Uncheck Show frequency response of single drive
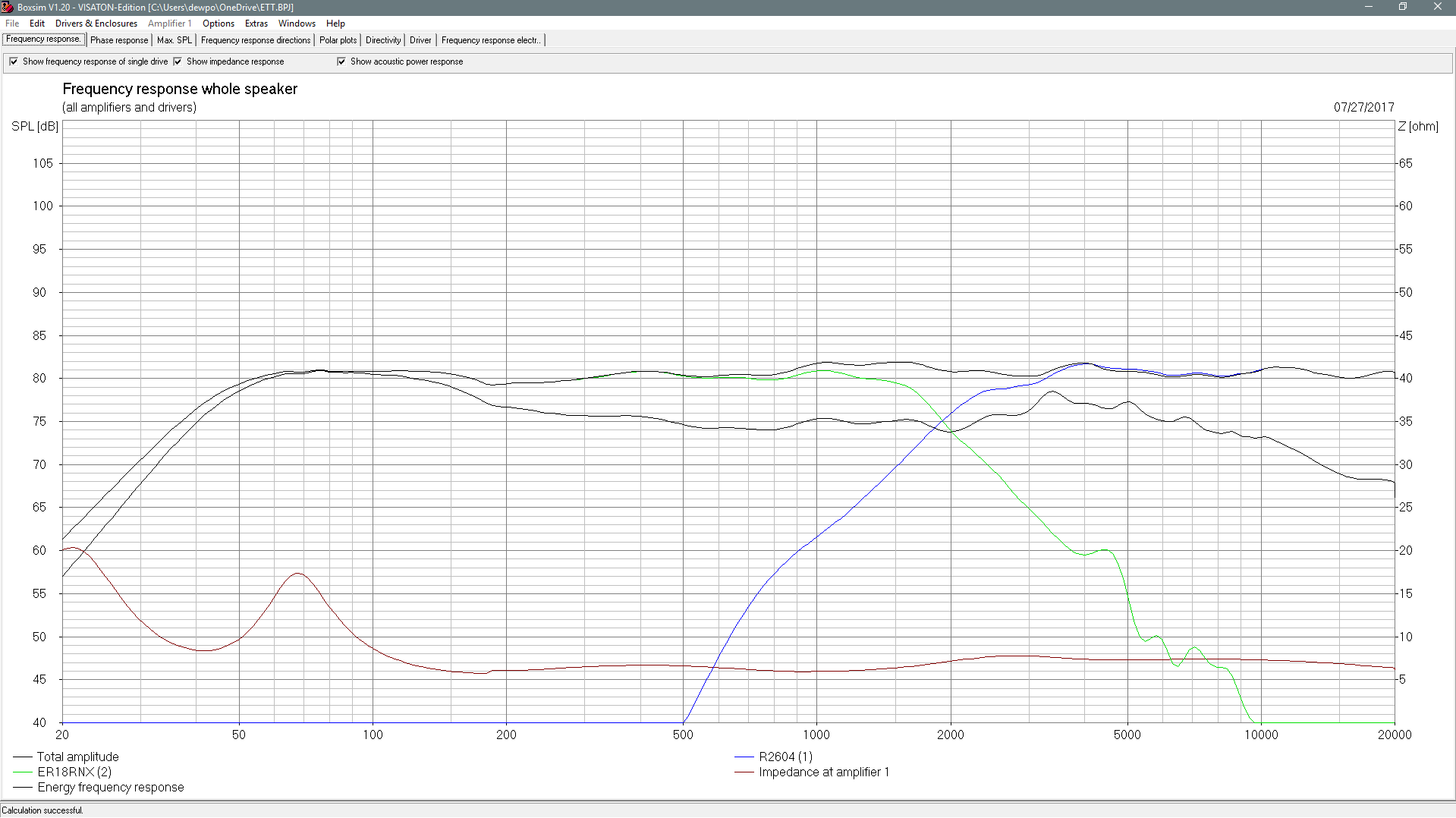The width and height of the screenshot is (1456, 818). pyautogui.click(x=14, y=61)
